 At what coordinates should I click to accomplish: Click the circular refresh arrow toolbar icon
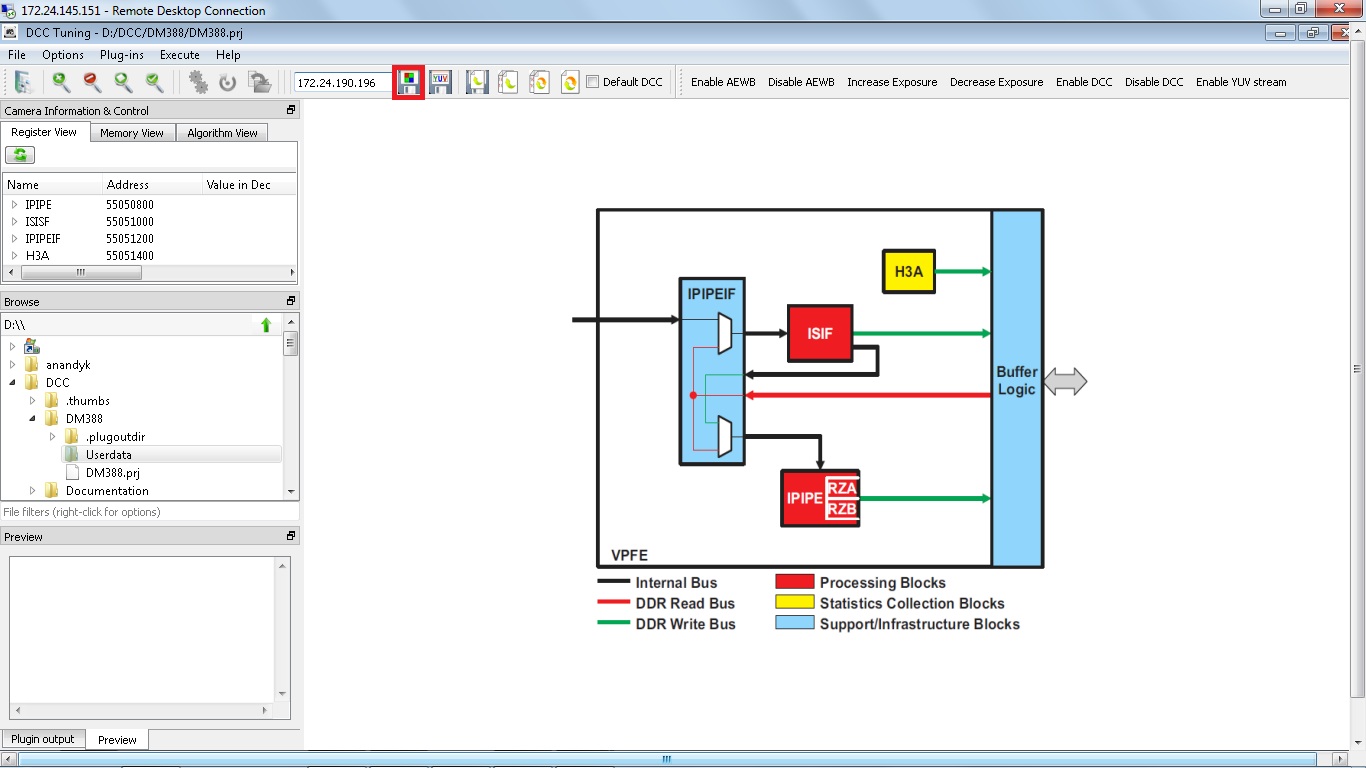click(x=228, y=82)
